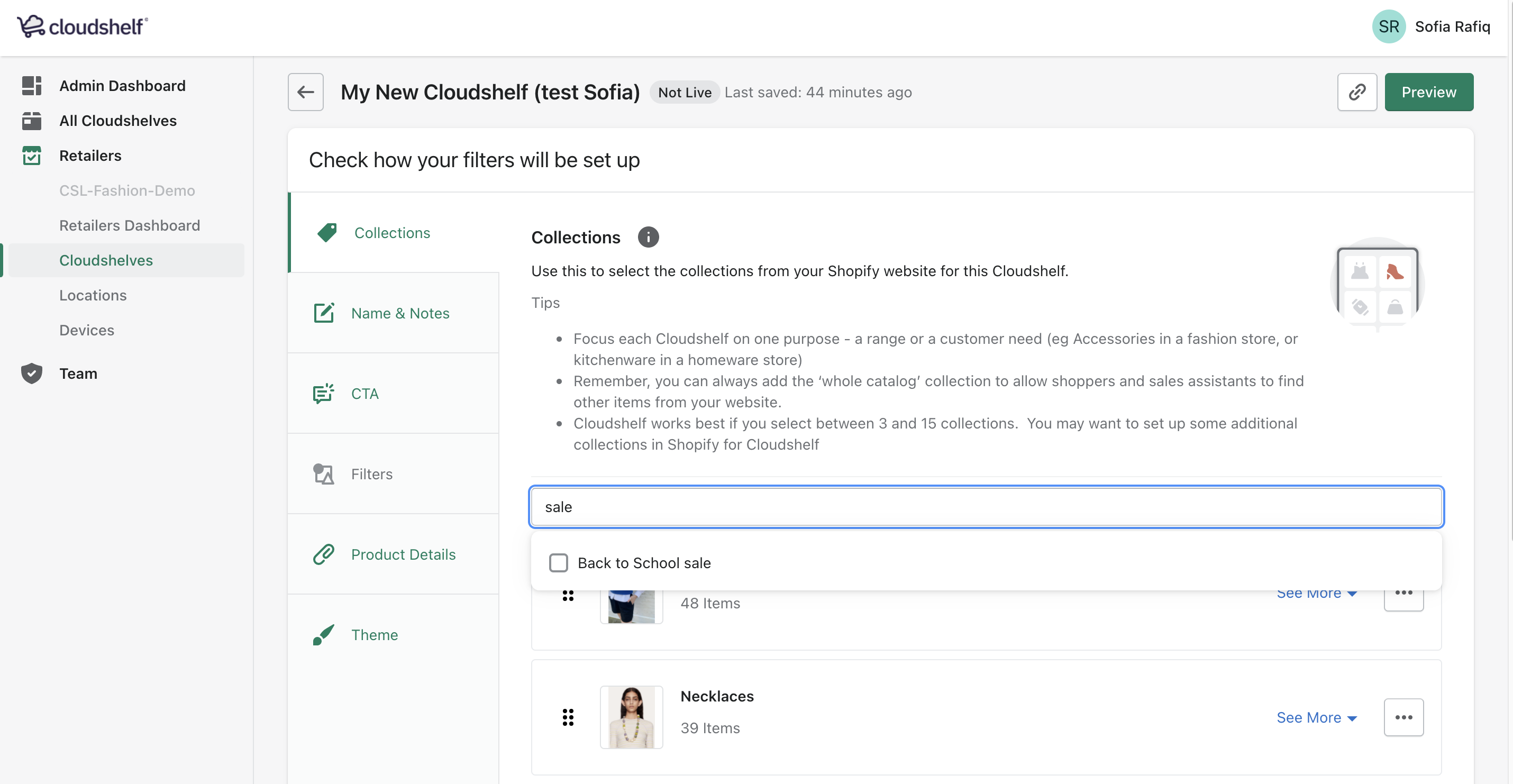Expand See More for Necklaces
Viewport: 1513px width, 784px height.
click(x=1317, y=718)
